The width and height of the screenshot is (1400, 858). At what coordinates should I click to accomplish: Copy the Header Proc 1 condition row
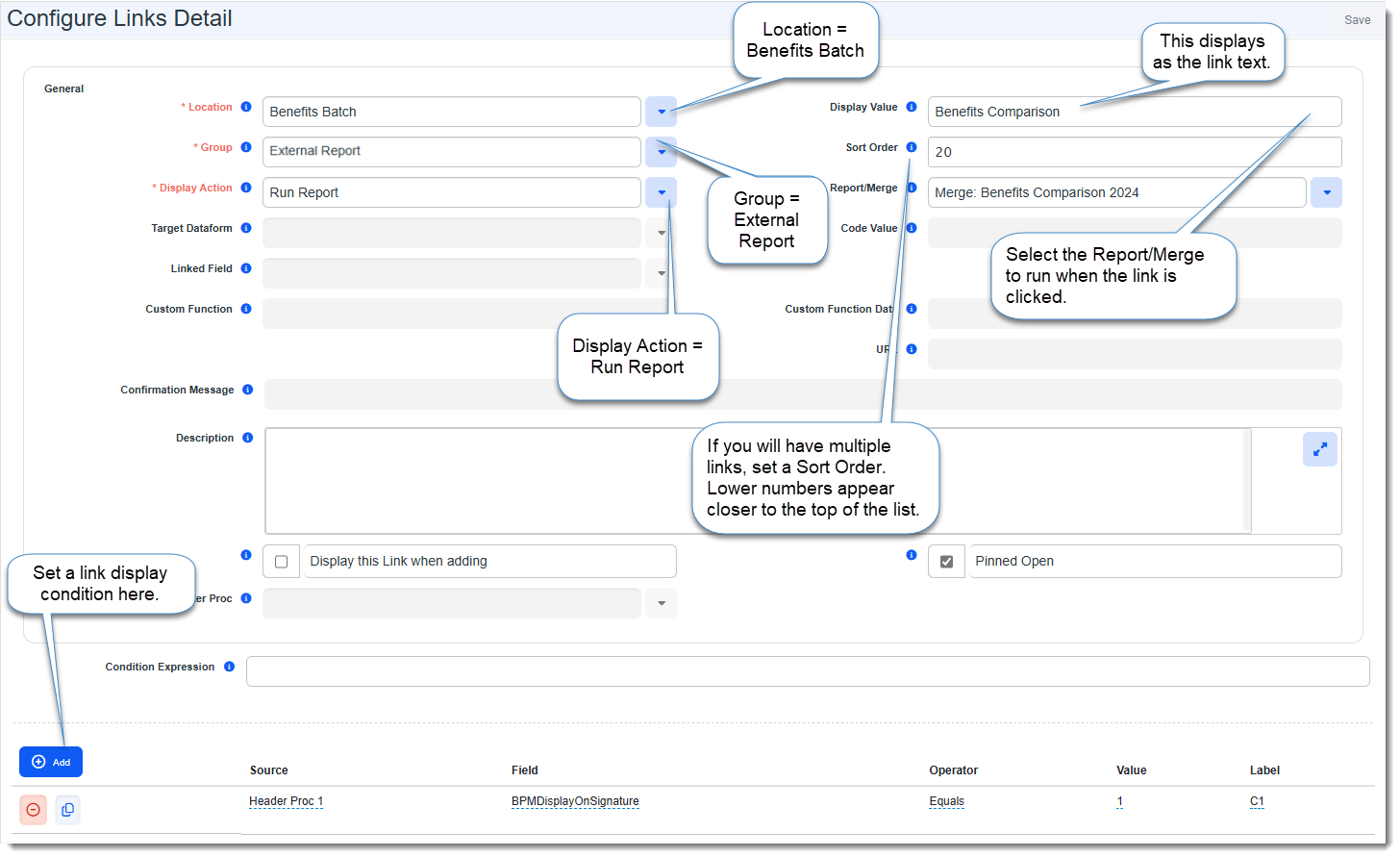[x=67, y=810]
